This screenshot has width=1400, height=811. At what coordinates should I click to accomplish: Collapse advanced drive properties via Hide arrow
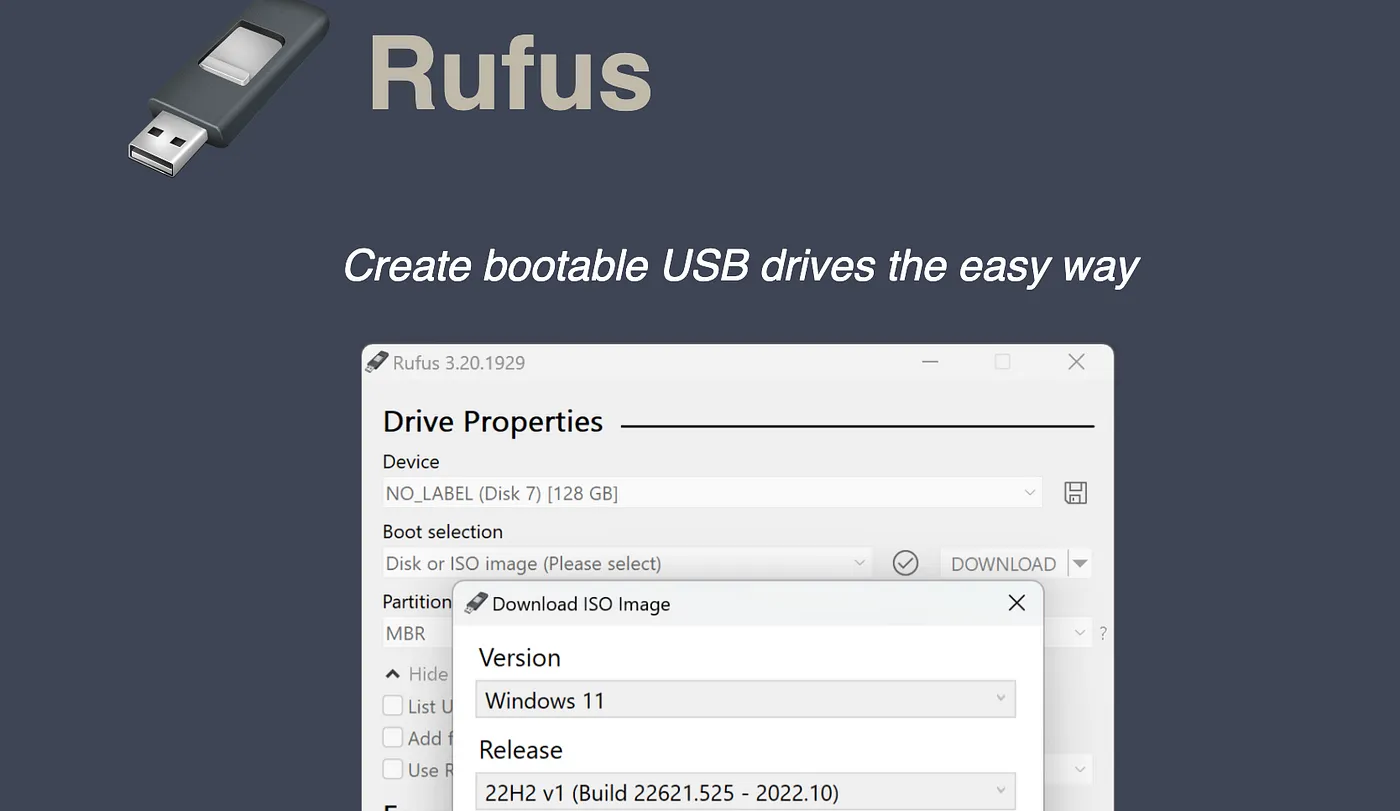[x=393, y=674]
